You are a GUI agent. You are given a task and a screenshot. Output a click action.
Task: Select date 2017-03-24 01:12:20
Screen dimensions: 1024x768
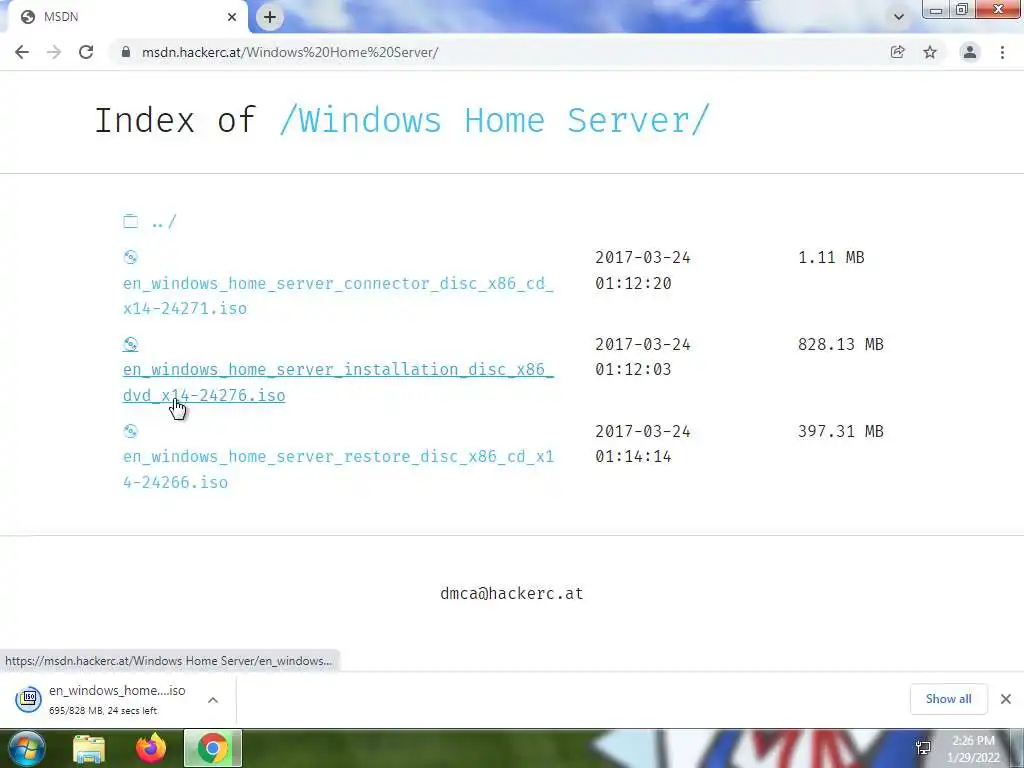[643, 270]
